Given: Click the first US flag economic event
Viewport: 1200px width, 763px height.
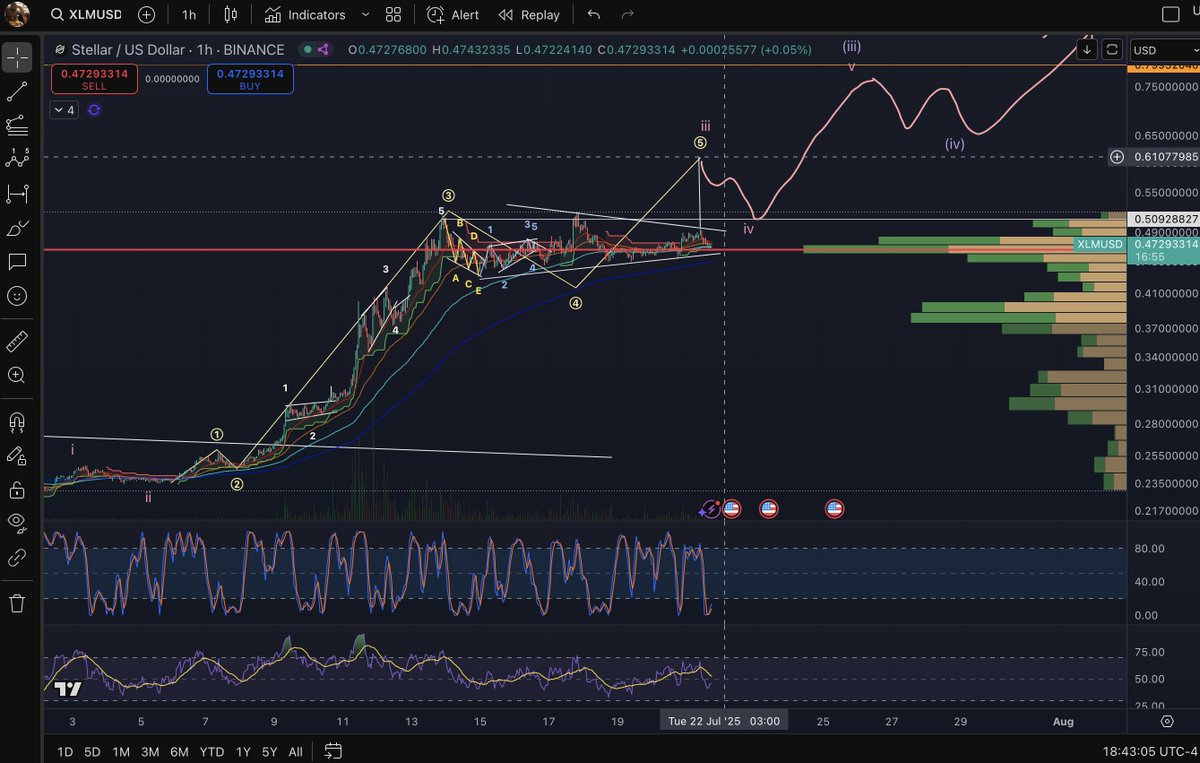Looking at the screenshot, I should [x=731, y=509].
